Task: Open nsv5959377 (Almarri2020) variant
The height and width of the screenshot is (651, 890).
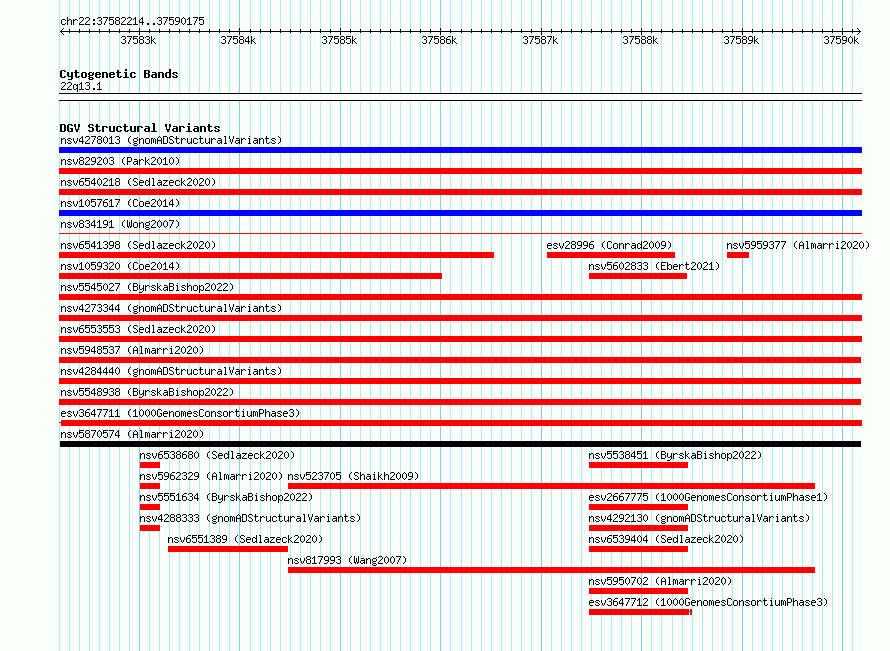Action: point(798,245)
